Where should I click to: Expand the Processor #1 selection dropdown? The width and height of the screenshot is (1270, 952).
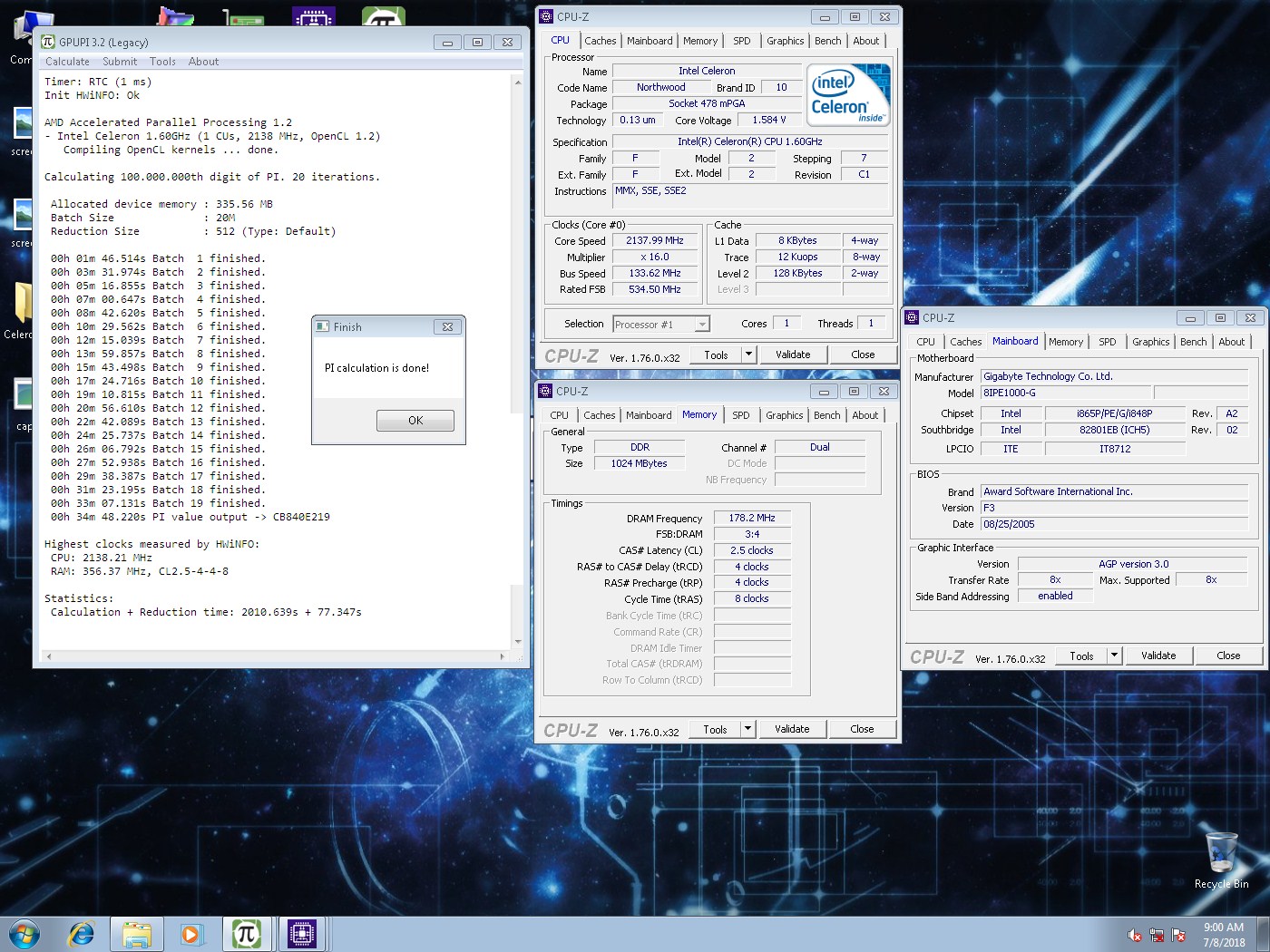tap(702, 325)
